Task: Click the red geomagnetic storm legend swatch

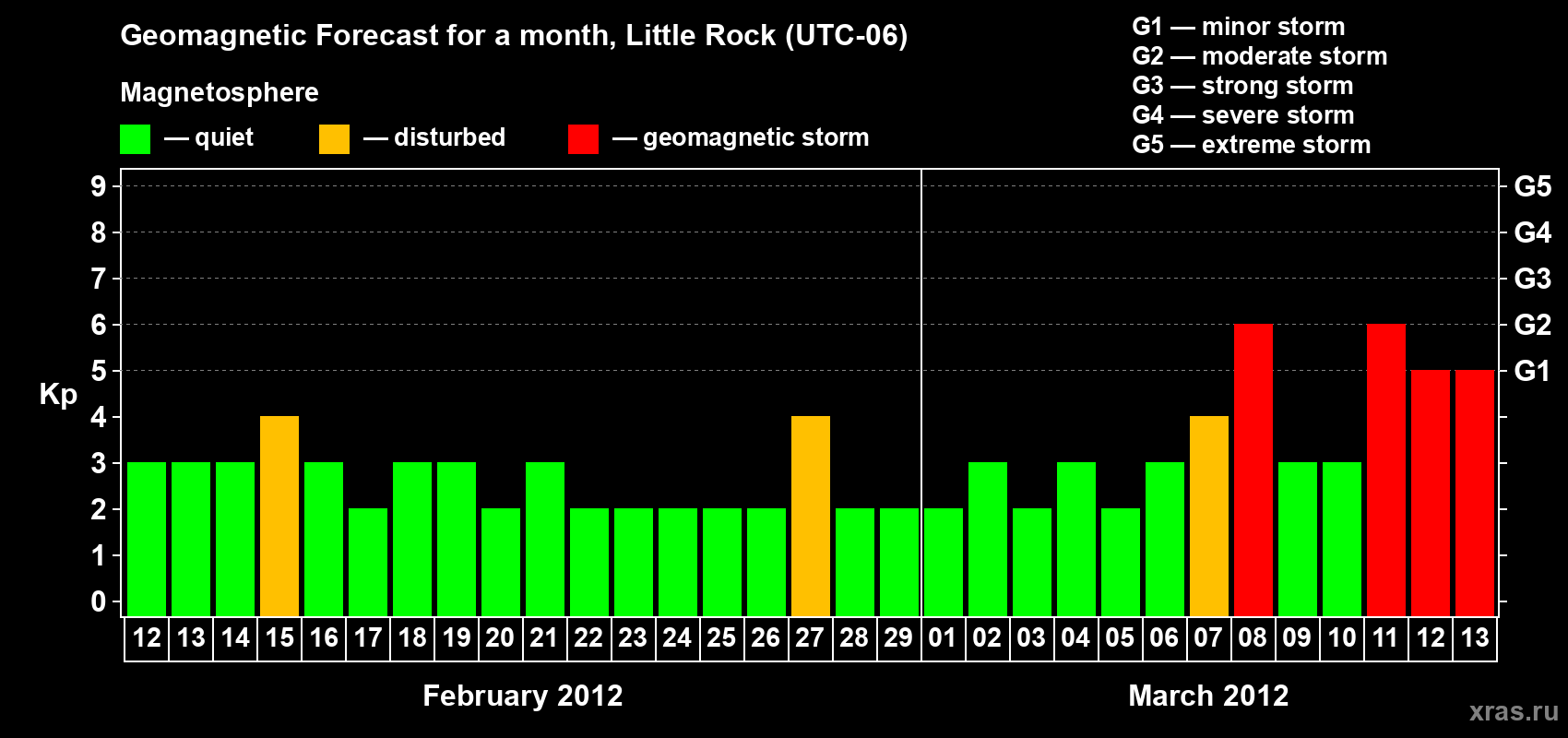Action: pyautogui.click(x=583, y=139)
